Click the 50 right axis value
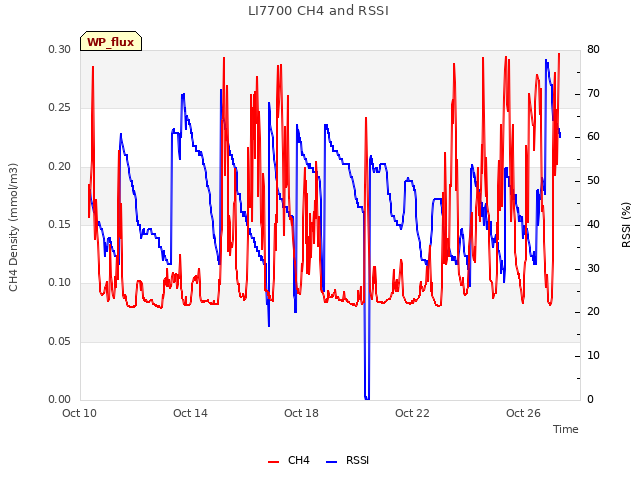Viewport: 640px width, 480px height. 593,180
